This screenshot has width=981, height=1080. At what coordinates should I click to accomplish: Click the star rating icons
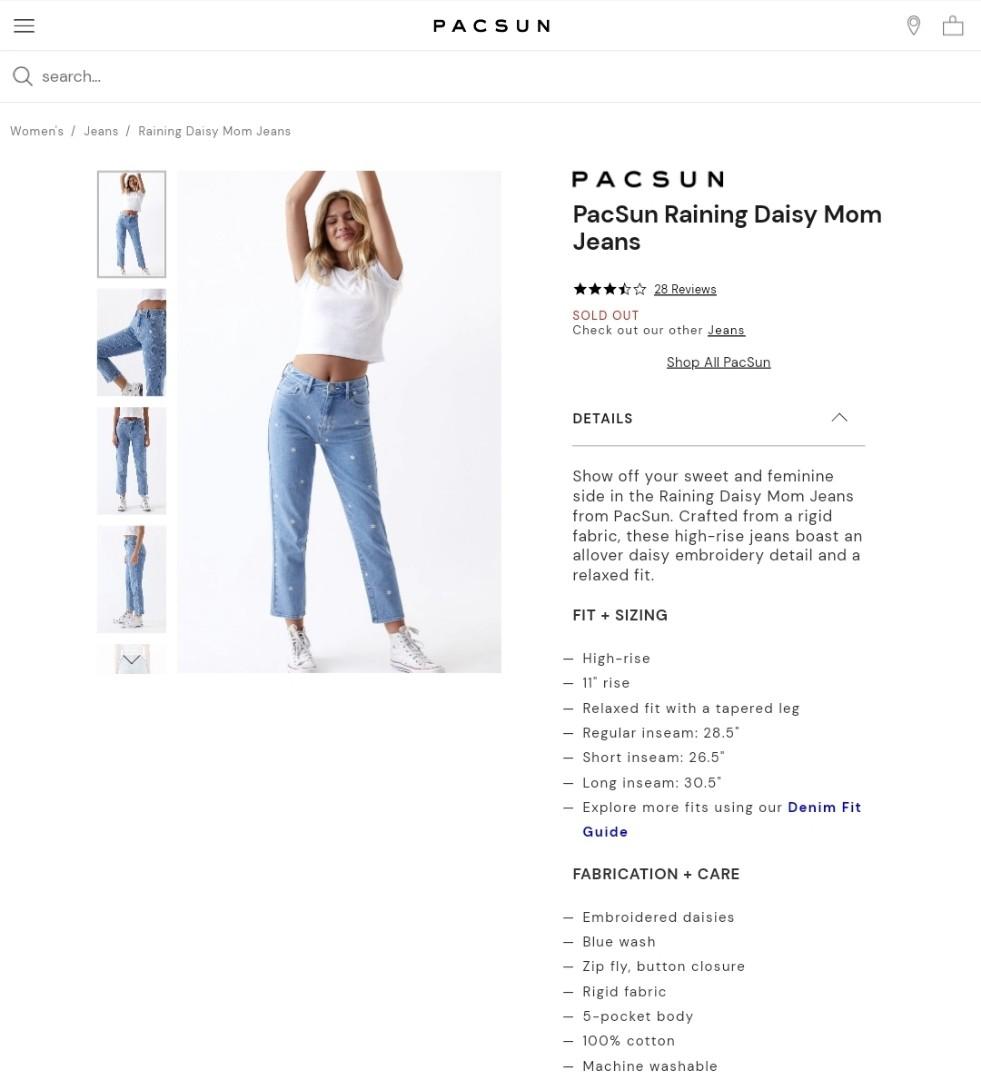click(x=609, y=289)
